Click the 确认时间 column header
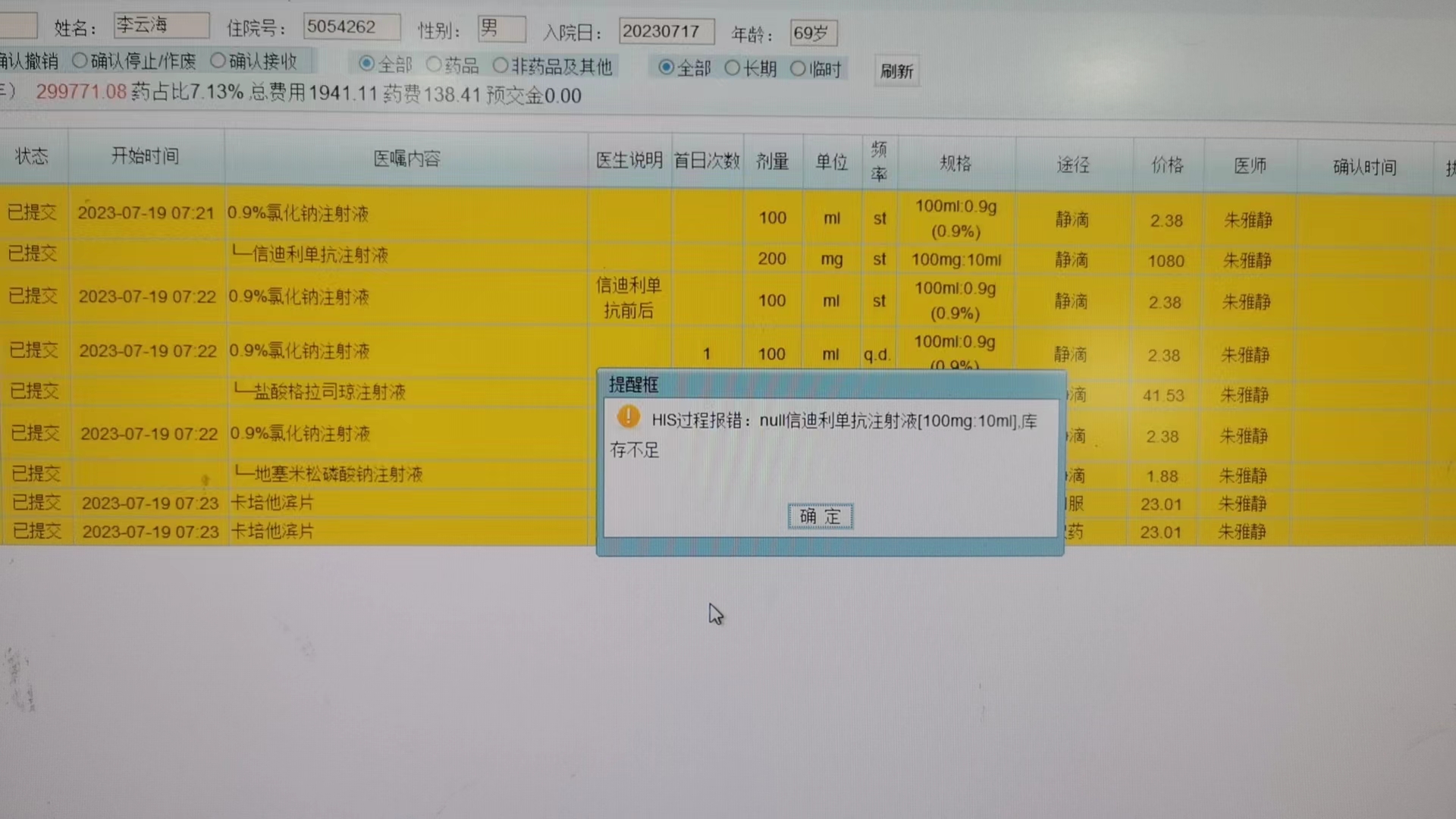 1364,167
